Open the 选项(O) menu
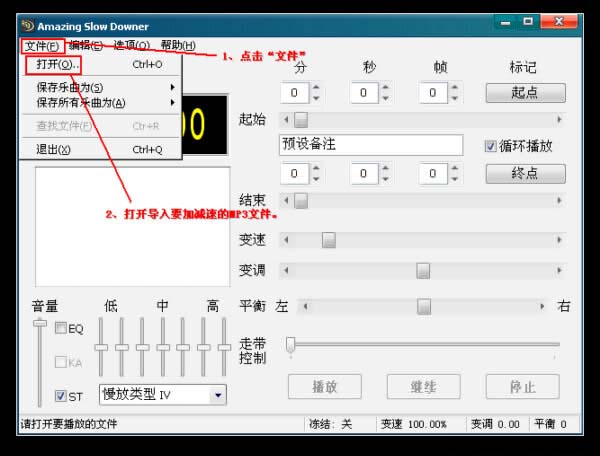The width and height of the screenshot is (600, 456). click(x=132, y=46)
